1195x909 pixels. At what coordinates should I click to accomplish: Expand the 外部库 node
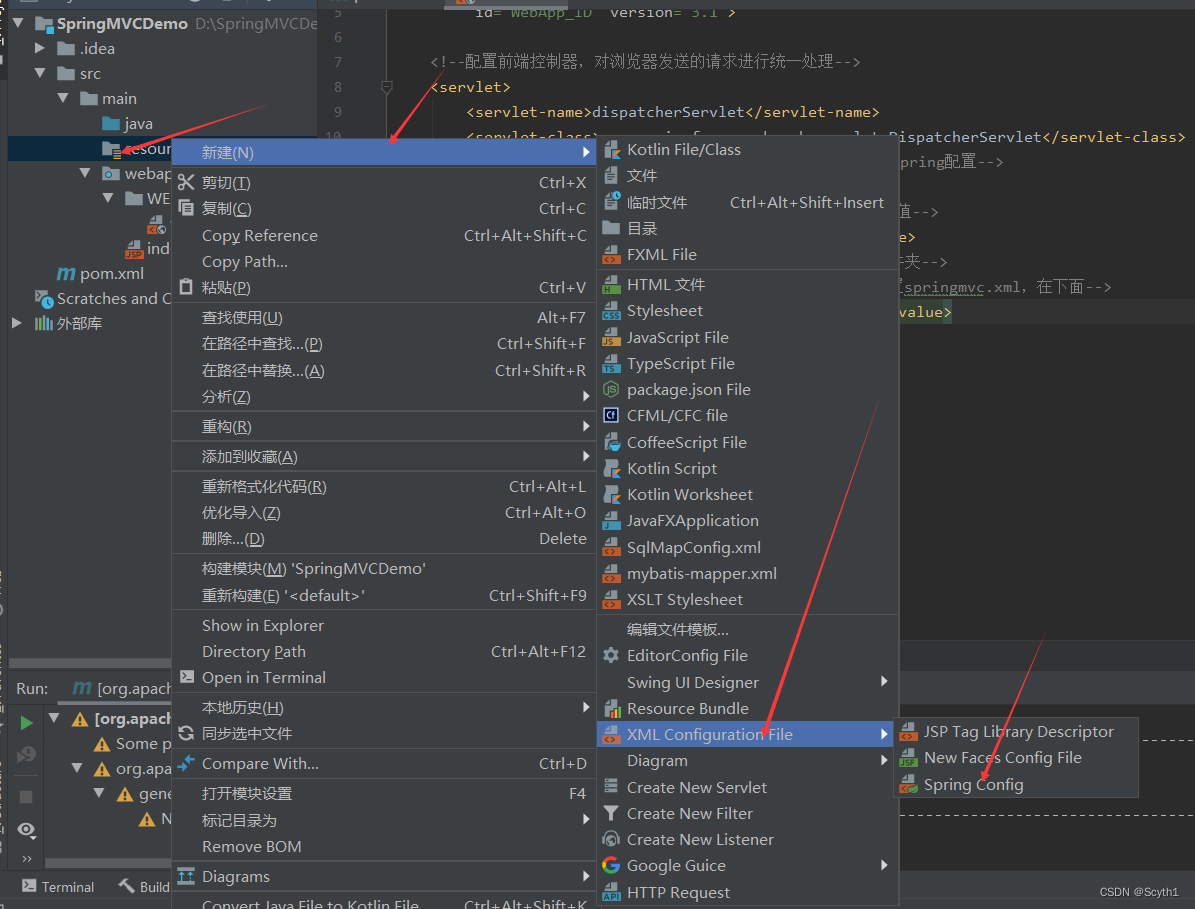pos(17,323)
